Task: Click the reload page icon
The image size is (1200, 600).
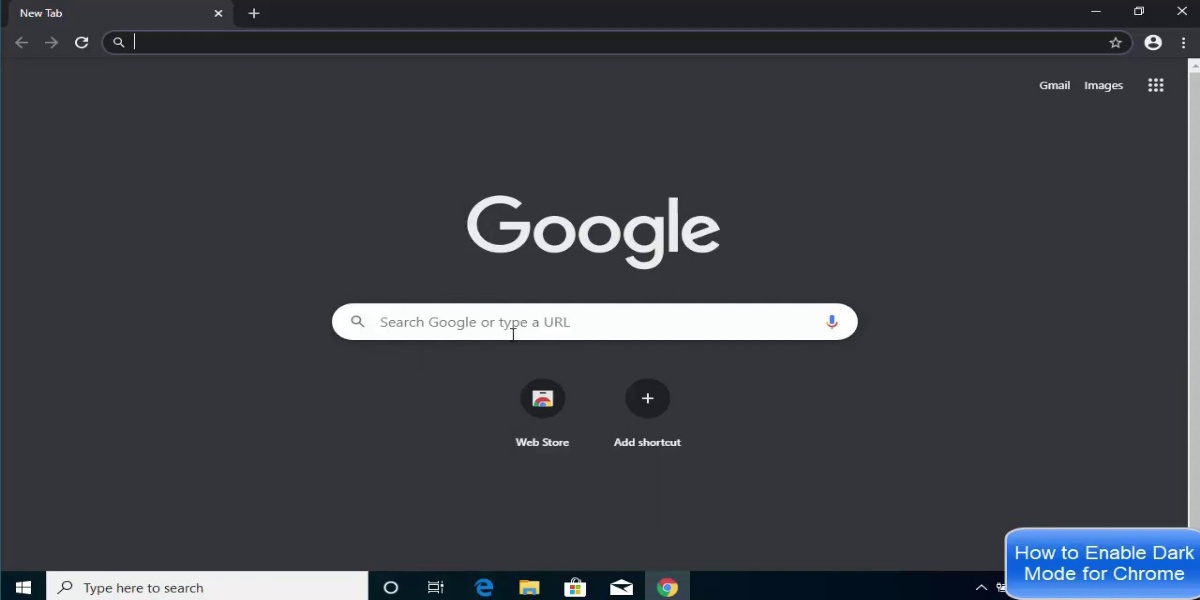Action: [82, 42]
